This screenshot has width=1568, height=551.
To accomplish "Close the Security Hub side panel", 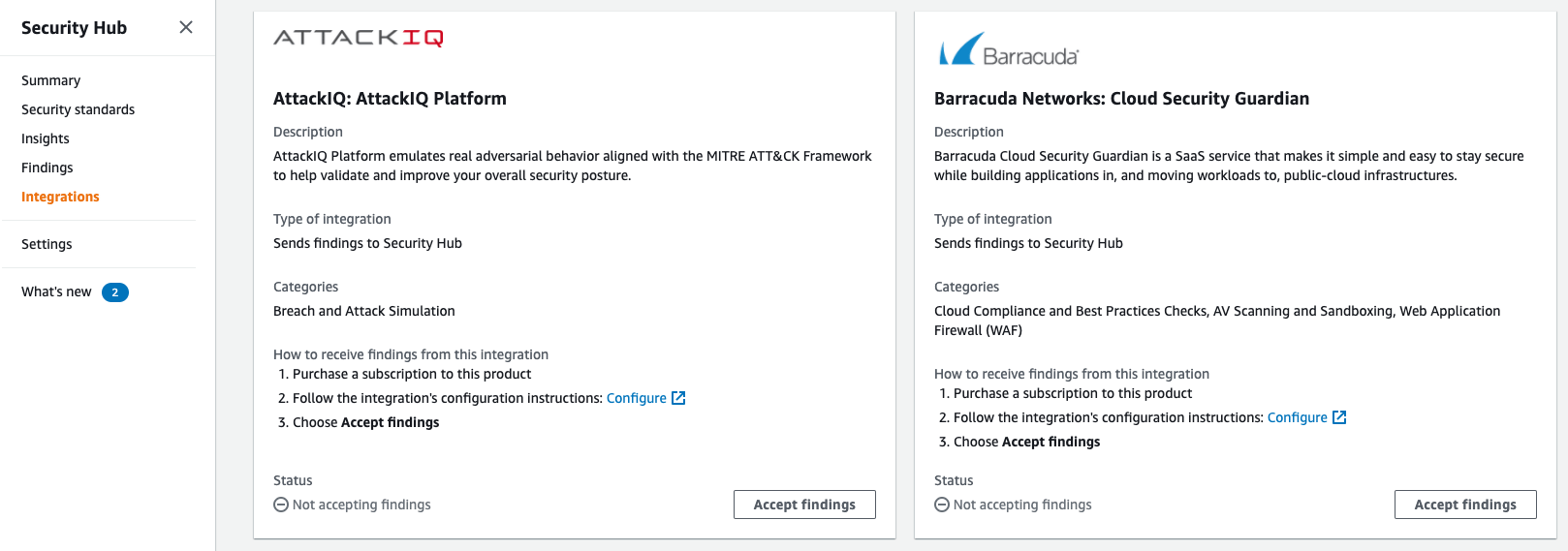I will (186, 27).
